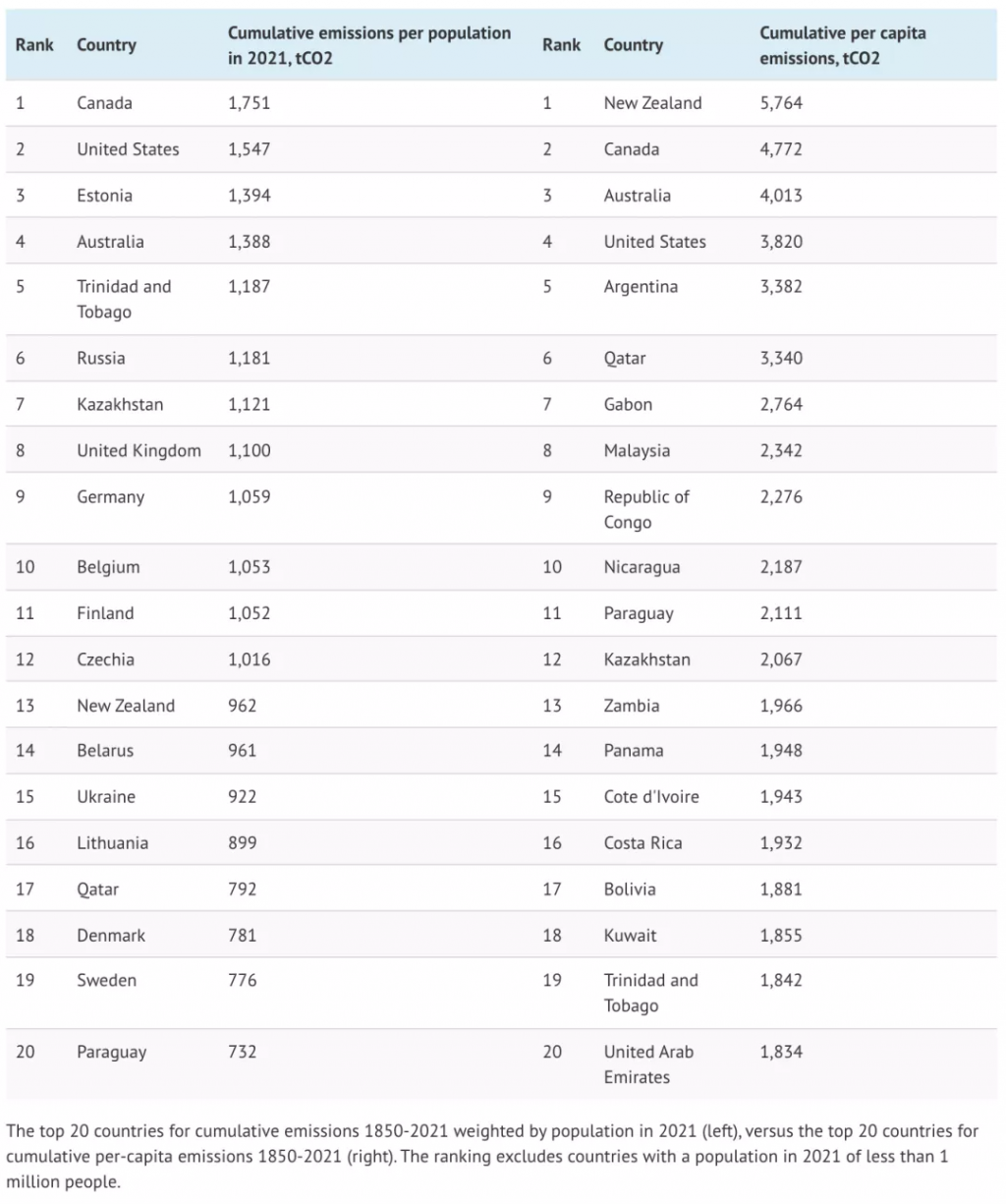Click Republic of Congo in right table
This screenshot has width=1006, height=1204.
(646, 509)
